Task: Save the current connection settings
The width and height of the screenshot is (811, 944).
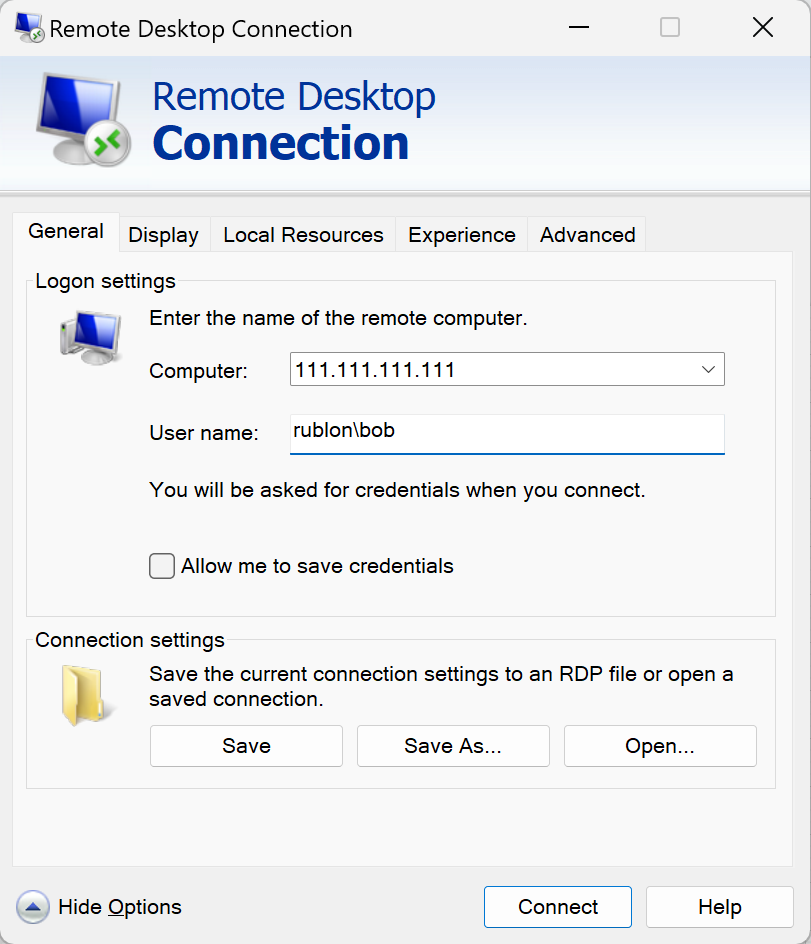Action: (245, 746)
